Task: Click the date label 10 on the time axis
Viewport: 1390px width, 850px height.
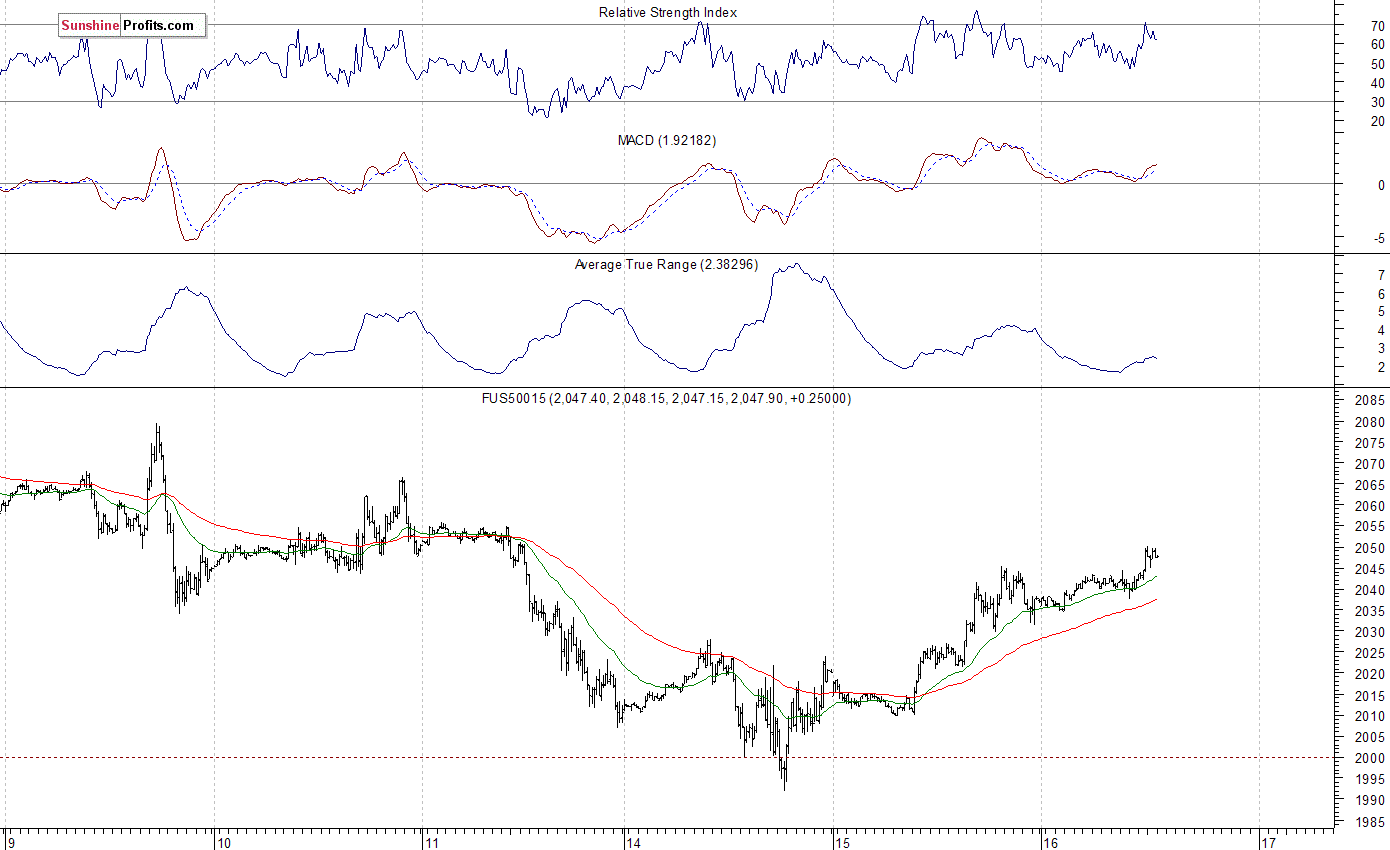Action: (224, 842)
